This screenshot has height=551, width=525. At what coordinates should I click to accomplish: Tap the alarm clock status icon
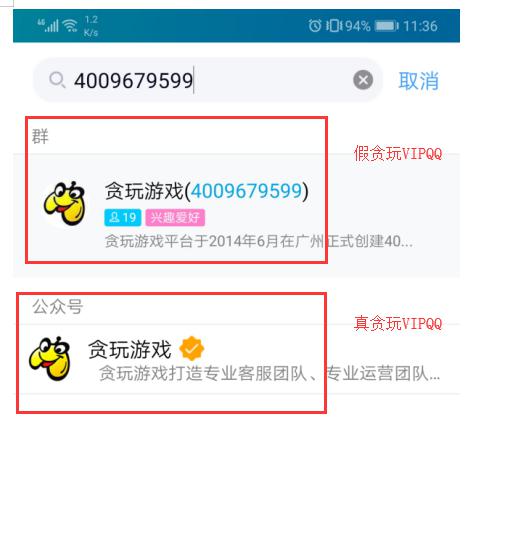(315, 26)
